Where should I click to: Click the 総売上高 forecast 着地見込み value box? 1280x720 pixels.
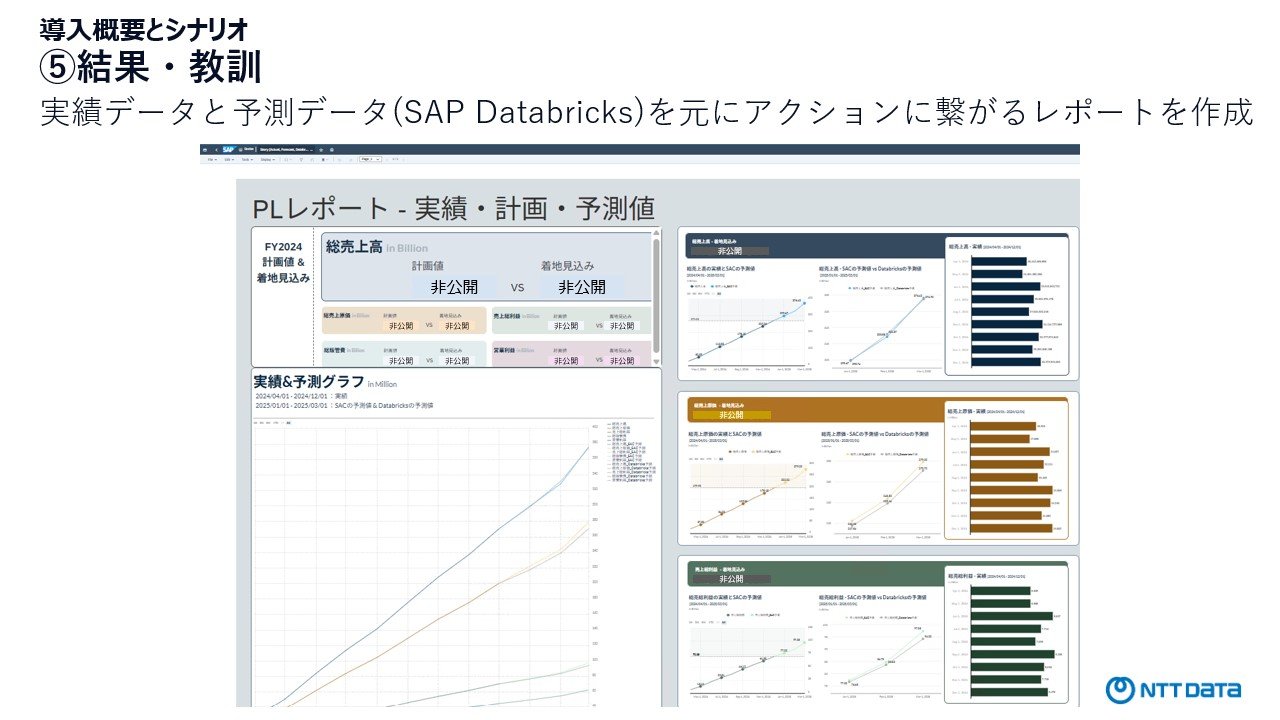tap(581, 287)
